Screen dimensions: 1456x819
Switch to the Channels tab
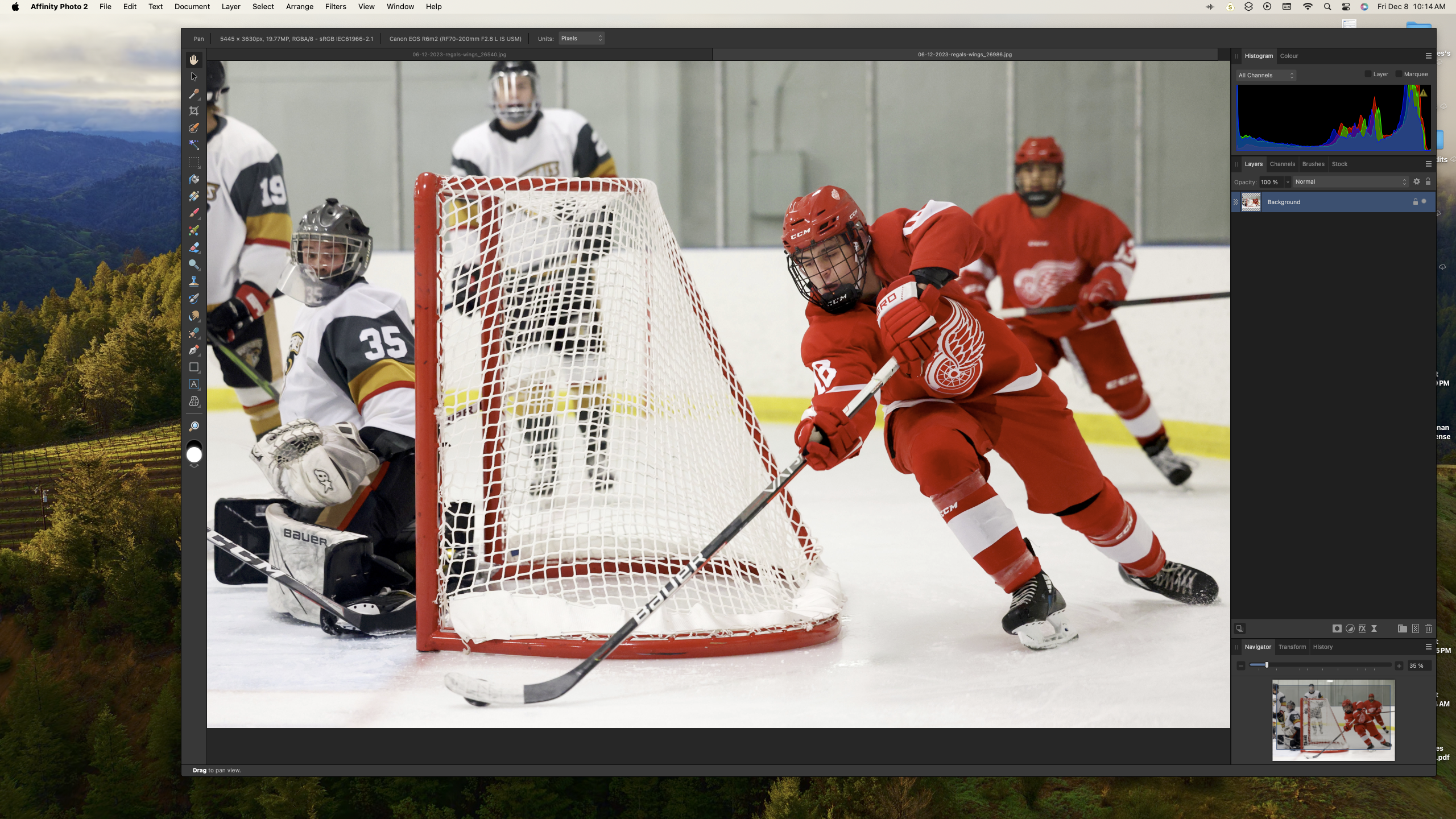coord(1282,164)
